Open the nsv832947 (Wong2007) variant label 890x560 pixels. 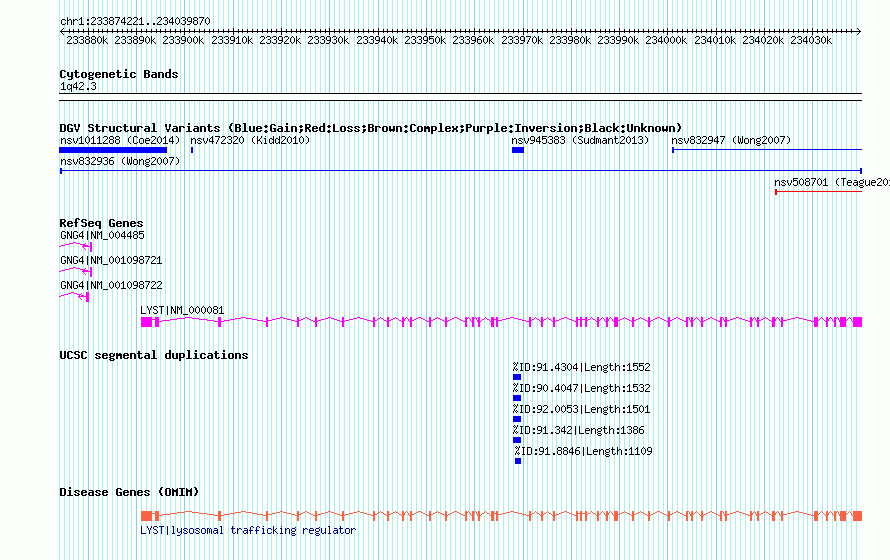pyautogui.click(x=731, y=140)
